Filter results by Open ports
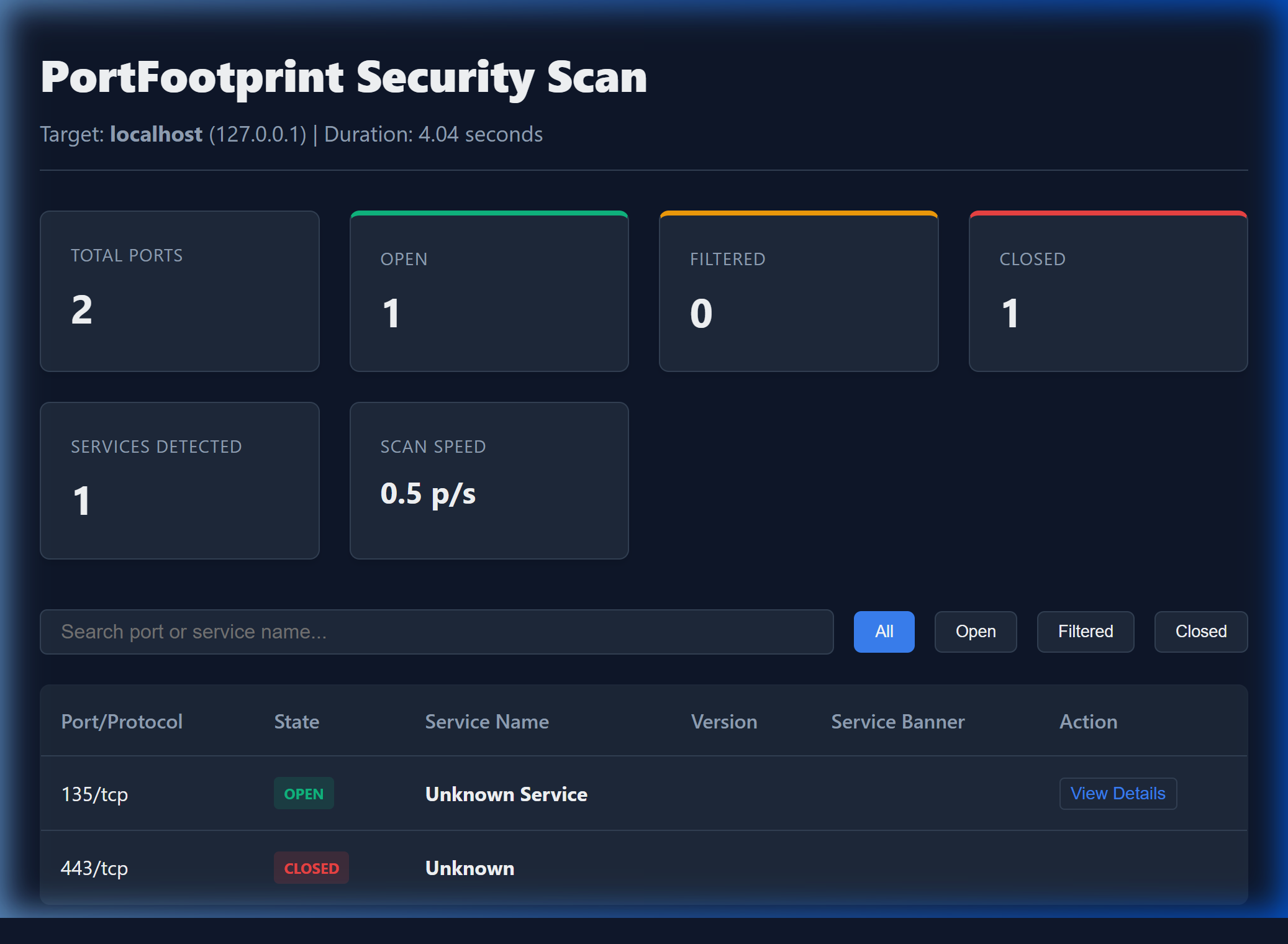Viewport: 1288px width, 944px height. pyautogui.click(x=976, y=632)
